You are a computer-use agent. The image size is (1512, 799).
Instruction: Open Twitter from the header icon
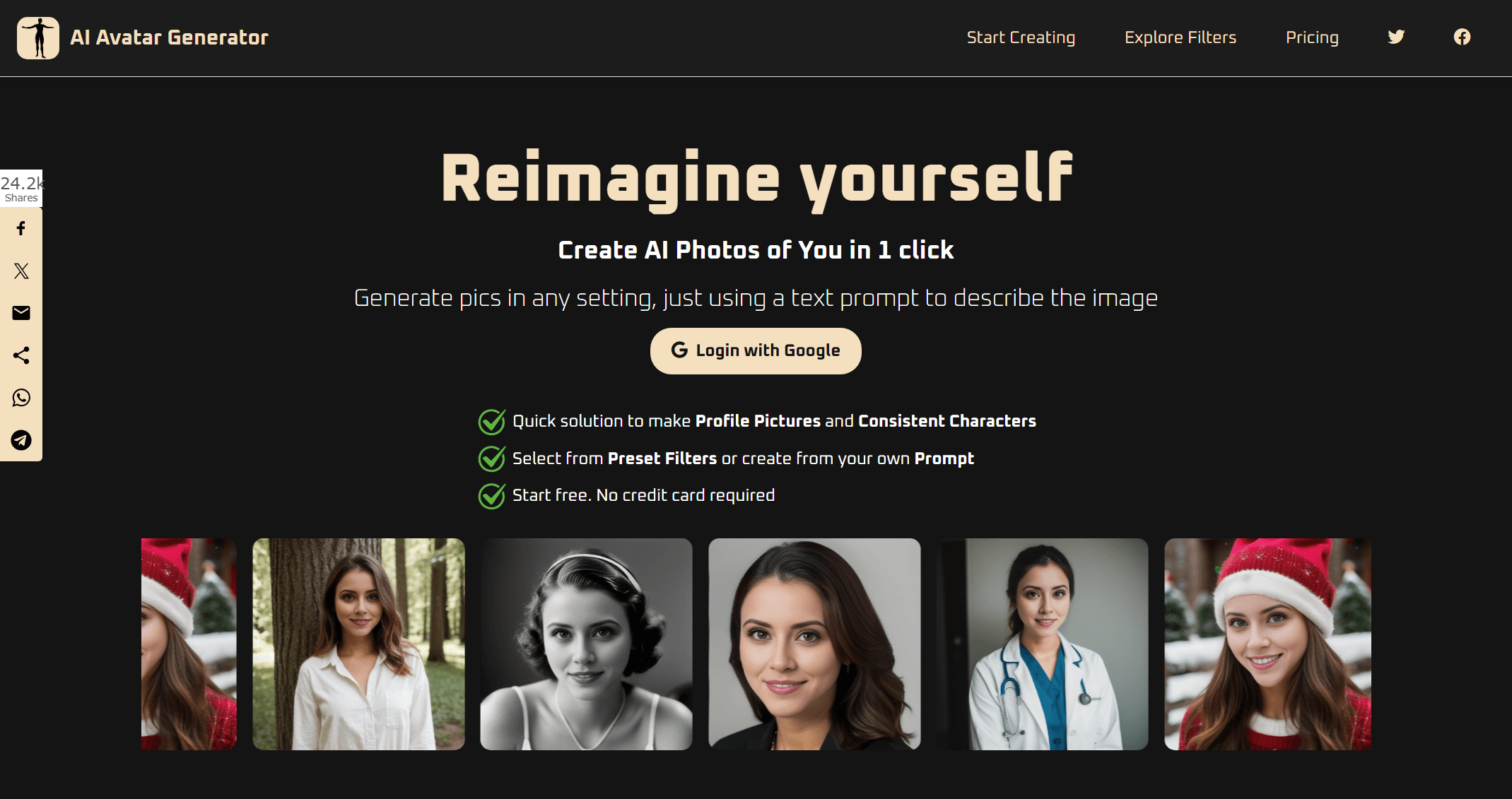1396,37
